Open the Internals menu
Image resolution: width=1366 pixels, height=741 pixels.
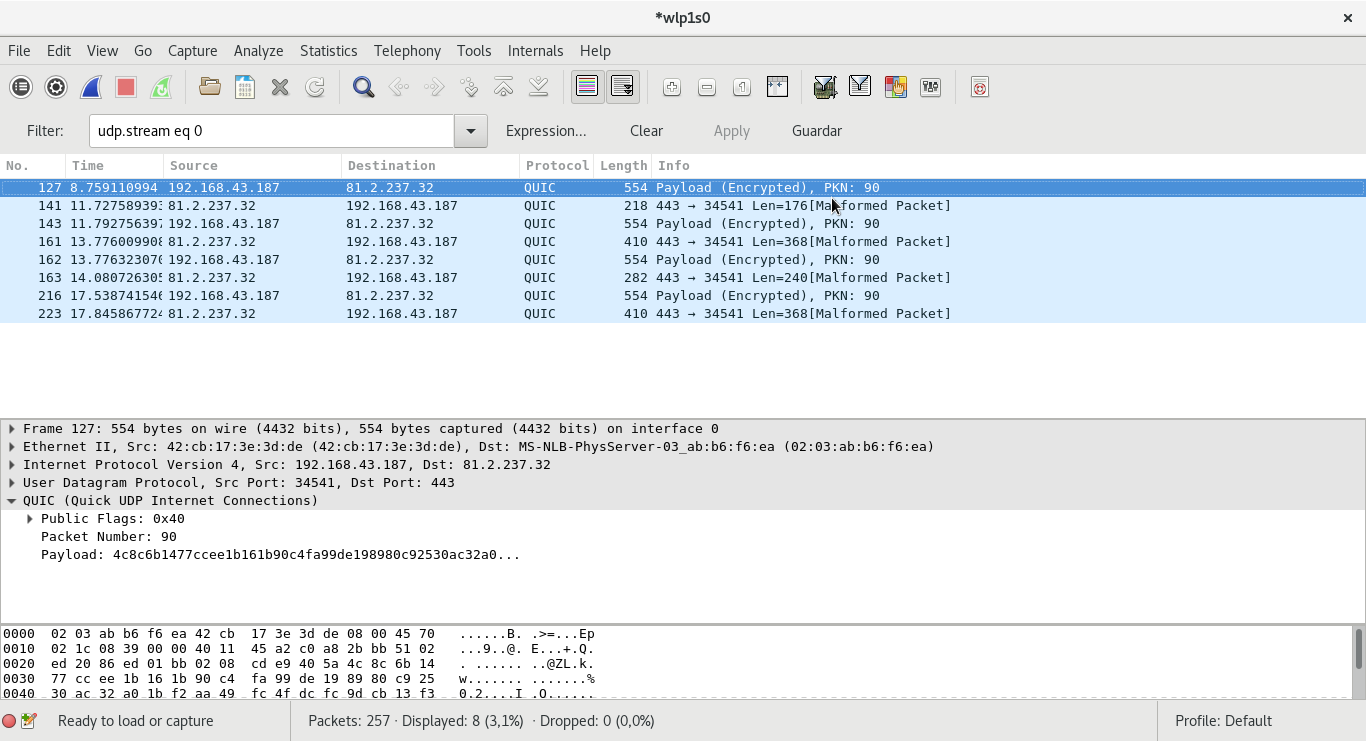[x=535, y=50]
